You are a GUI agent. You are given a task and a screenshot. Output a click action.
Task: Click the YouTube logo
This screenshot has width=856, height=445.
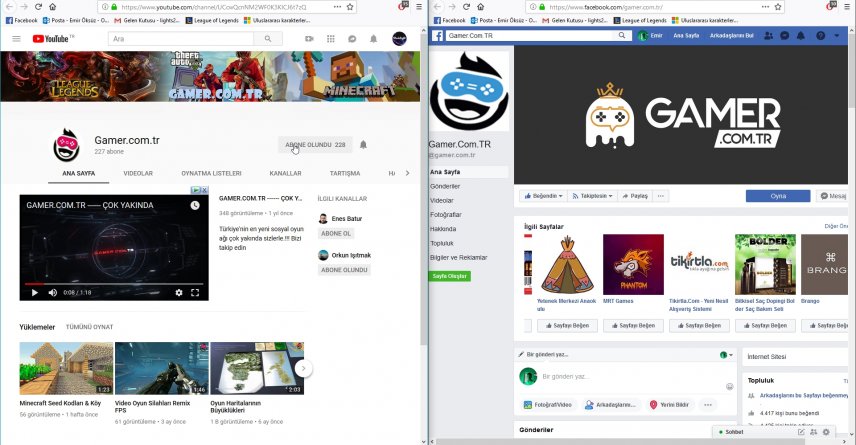[53, 39]
